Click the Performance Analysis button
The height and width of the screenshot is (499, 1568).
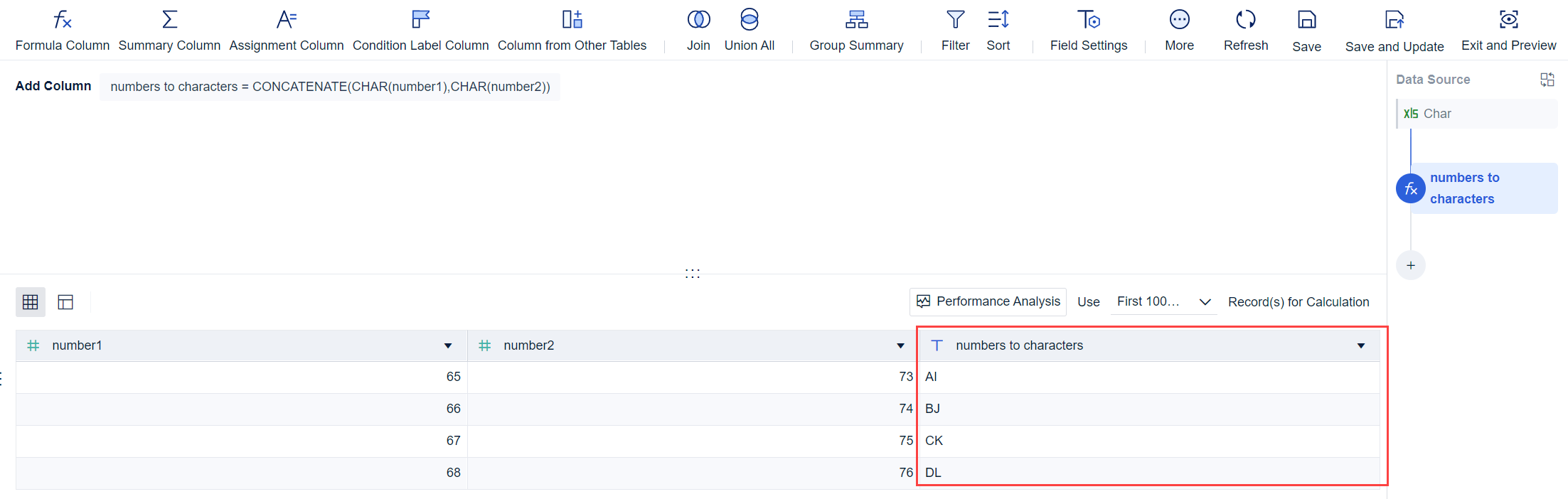pos(988,302)
